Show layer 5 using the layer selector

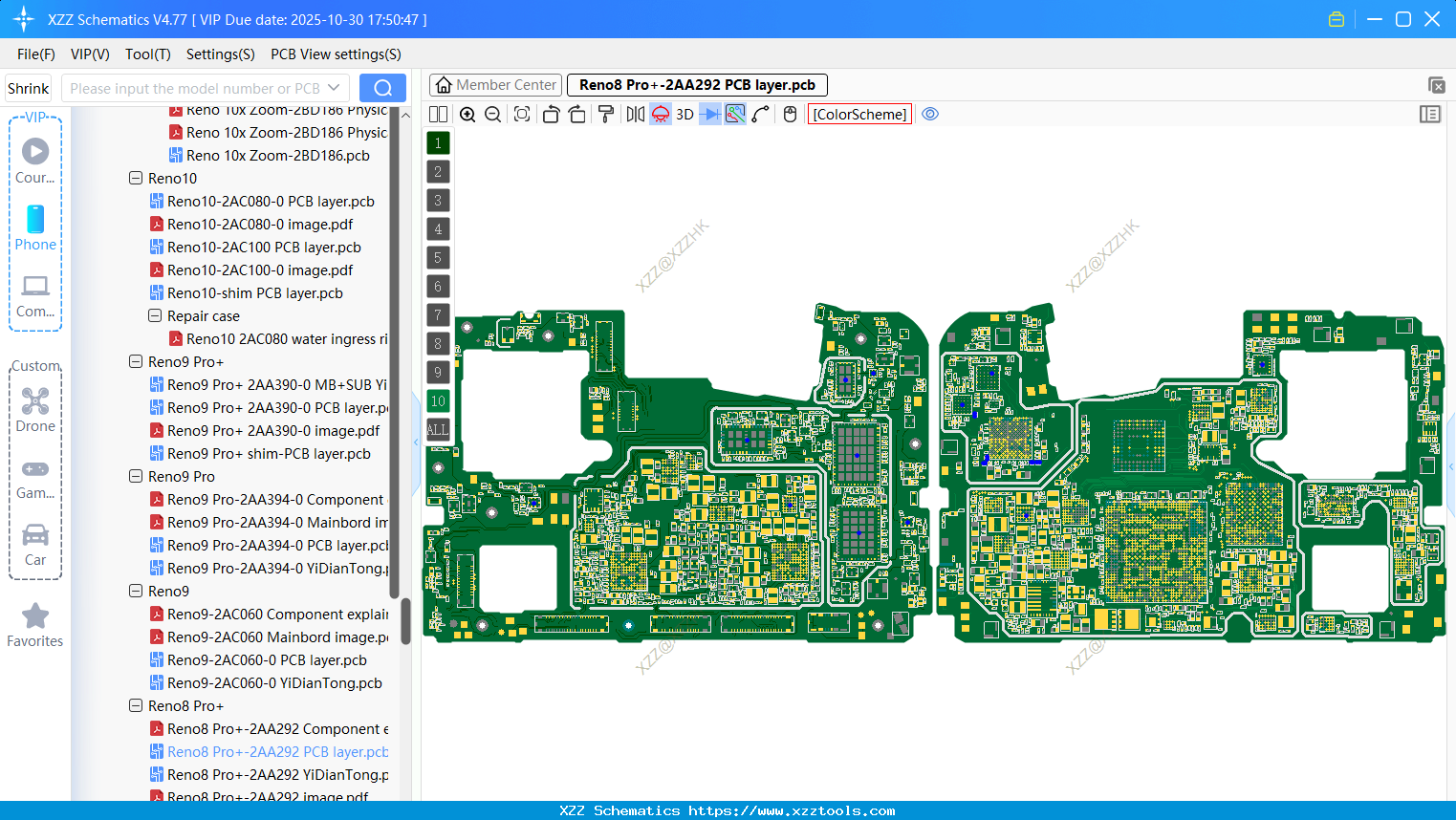click(x=438, y=257)
